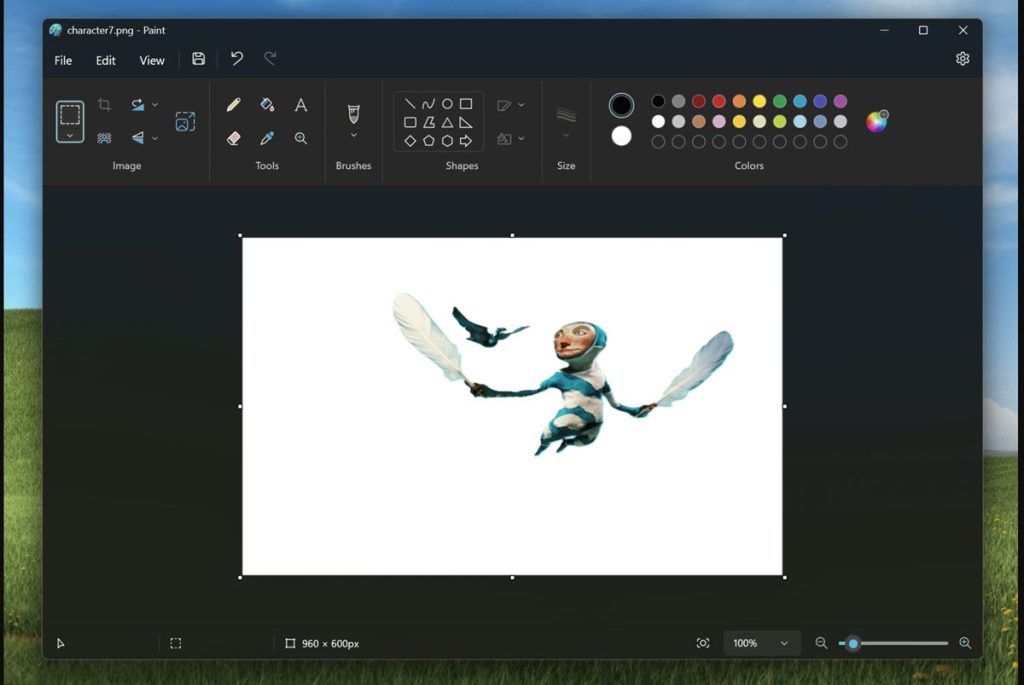Open the File menu
Screen dimensions: 1024x685
pos(62,60)
